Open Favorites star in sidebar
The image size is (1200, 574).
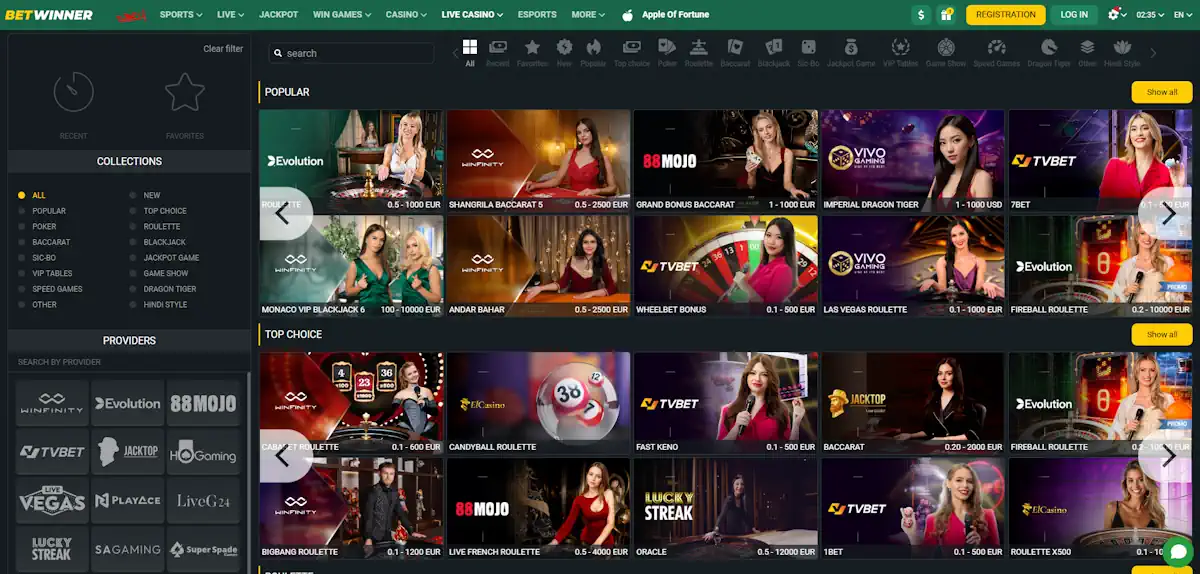click(185, 93)
